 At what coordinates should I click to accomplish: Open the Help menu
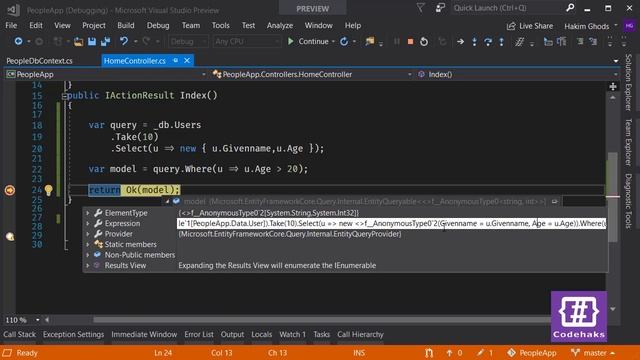(x=353, y=25)
